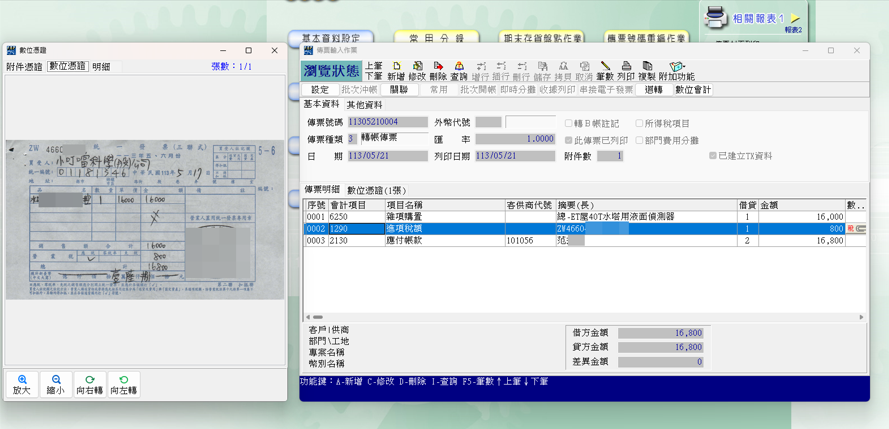
Task: Select row 0003 應付帳款
Action: [x=586, y=240]
